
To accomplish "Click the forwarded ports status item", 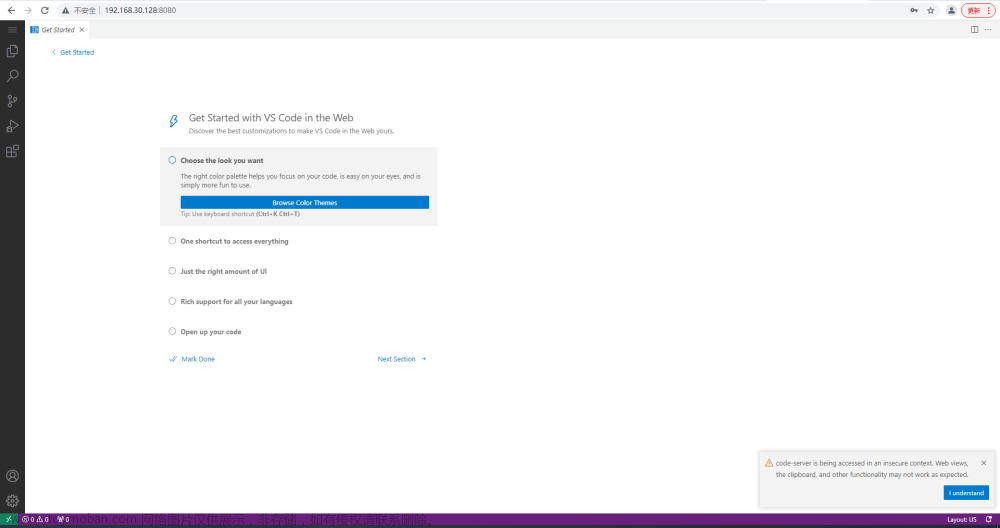I will [x=62, y=520].
